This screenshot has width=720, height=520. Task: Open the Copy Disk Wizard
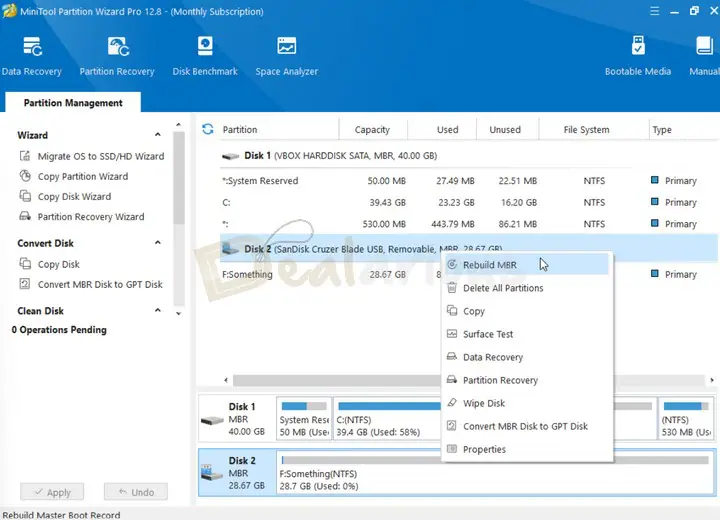pos(74,197)
